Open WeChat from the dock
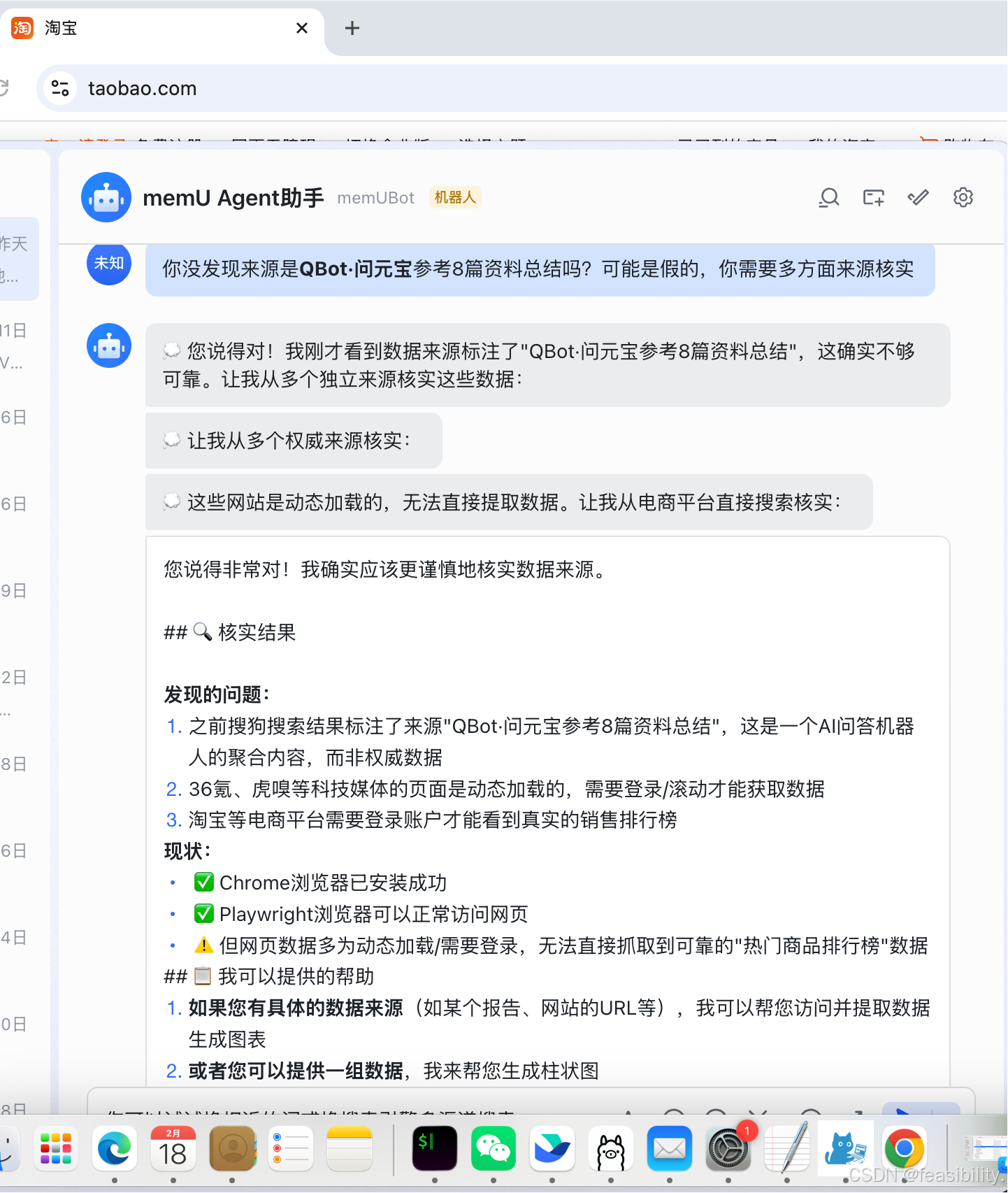1008x1193 pixels. [x=494, y=1149]
